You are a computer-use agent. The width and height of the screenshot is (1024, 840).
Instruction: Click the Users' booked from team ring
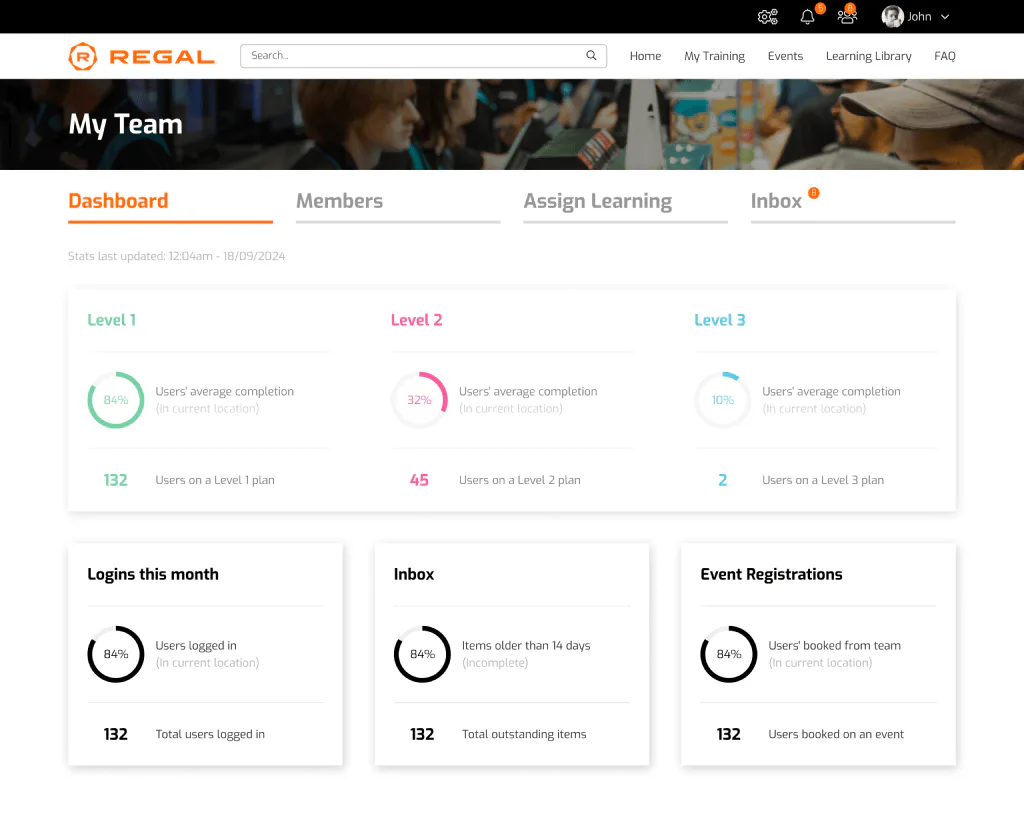coord(729,654)
